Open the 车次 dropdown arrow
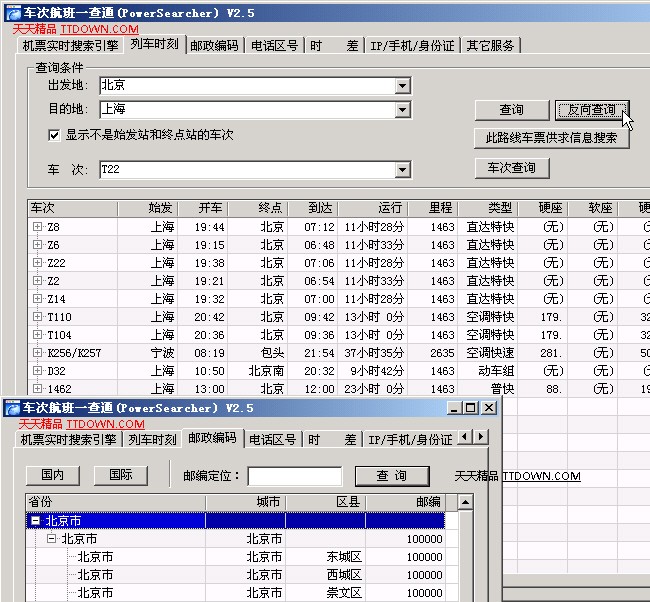Screen dimensions: 650x602 pyautogui.click(x=402, y=170)
